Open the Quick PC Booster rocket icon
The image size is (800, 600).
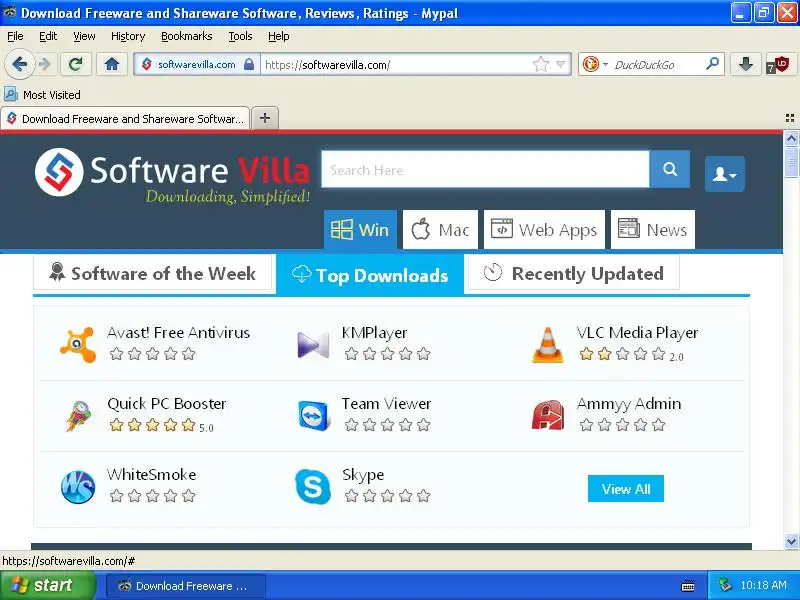click(x=79, y=416)
